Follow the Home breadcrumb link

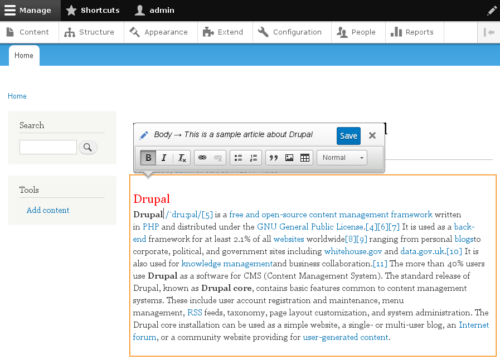[x=17, y=96]
